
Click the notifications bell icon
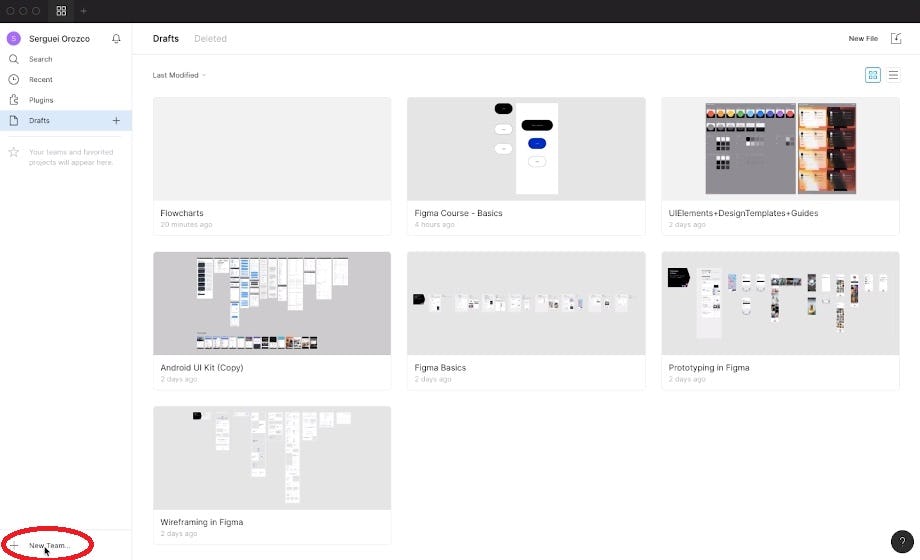(x=116, y=39)
